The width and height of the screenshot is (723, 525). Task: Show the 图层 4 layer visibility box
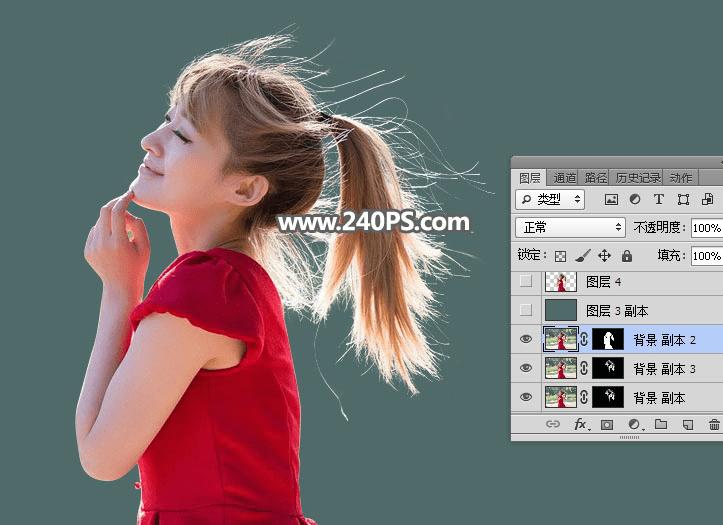[526, 281]
